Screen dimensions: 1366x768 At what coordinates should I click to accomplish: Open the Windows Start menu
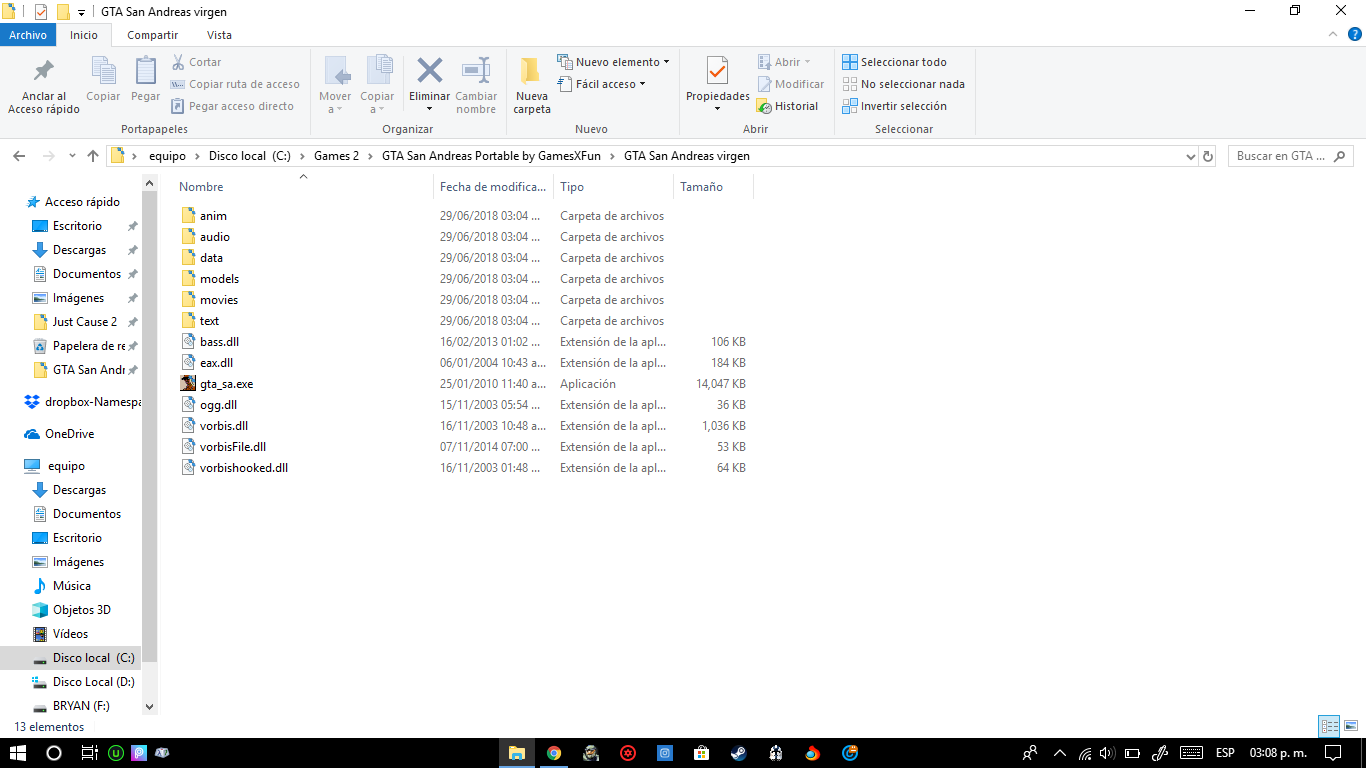(17, 753)
